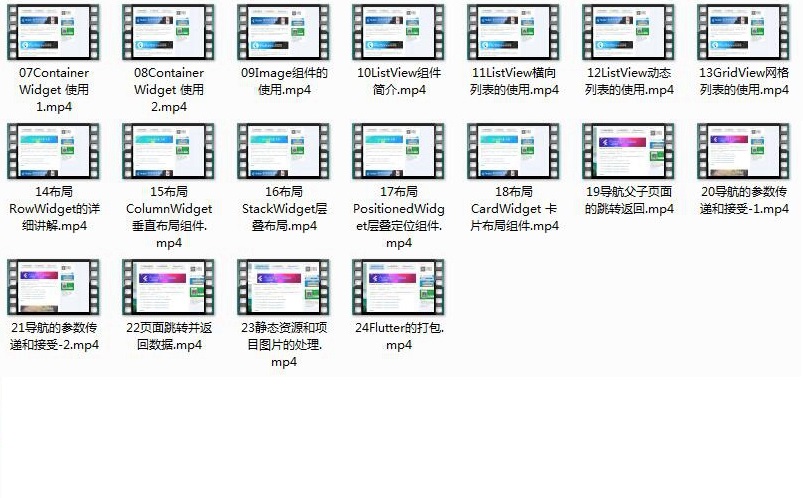Select the 13GridView网格列表的使用.mp4 video icon
Screen dimensions: 803x498
(x=744, y=33)
